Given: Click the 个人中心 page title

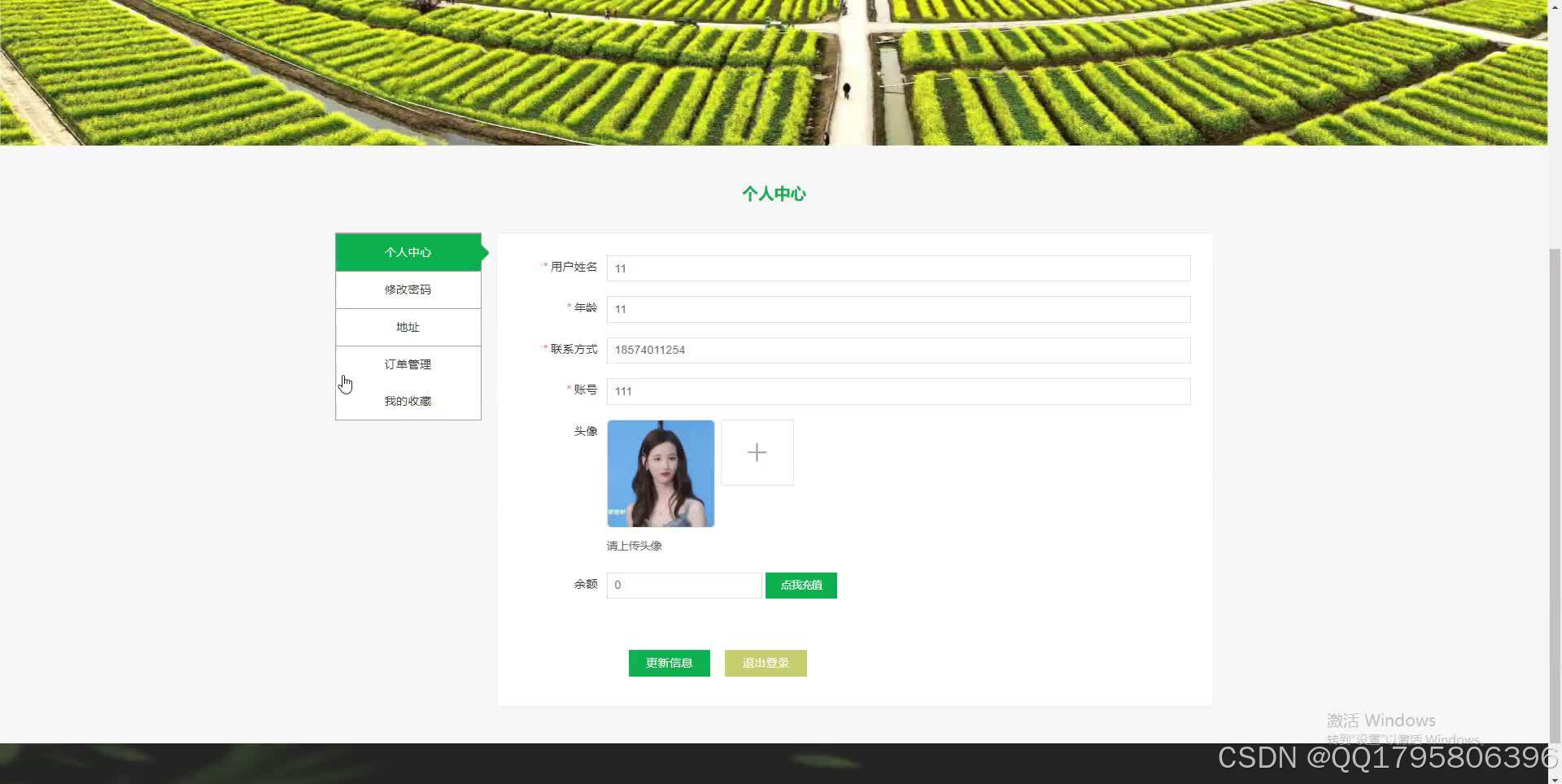Looking at the screenshot, I should 773,194.
